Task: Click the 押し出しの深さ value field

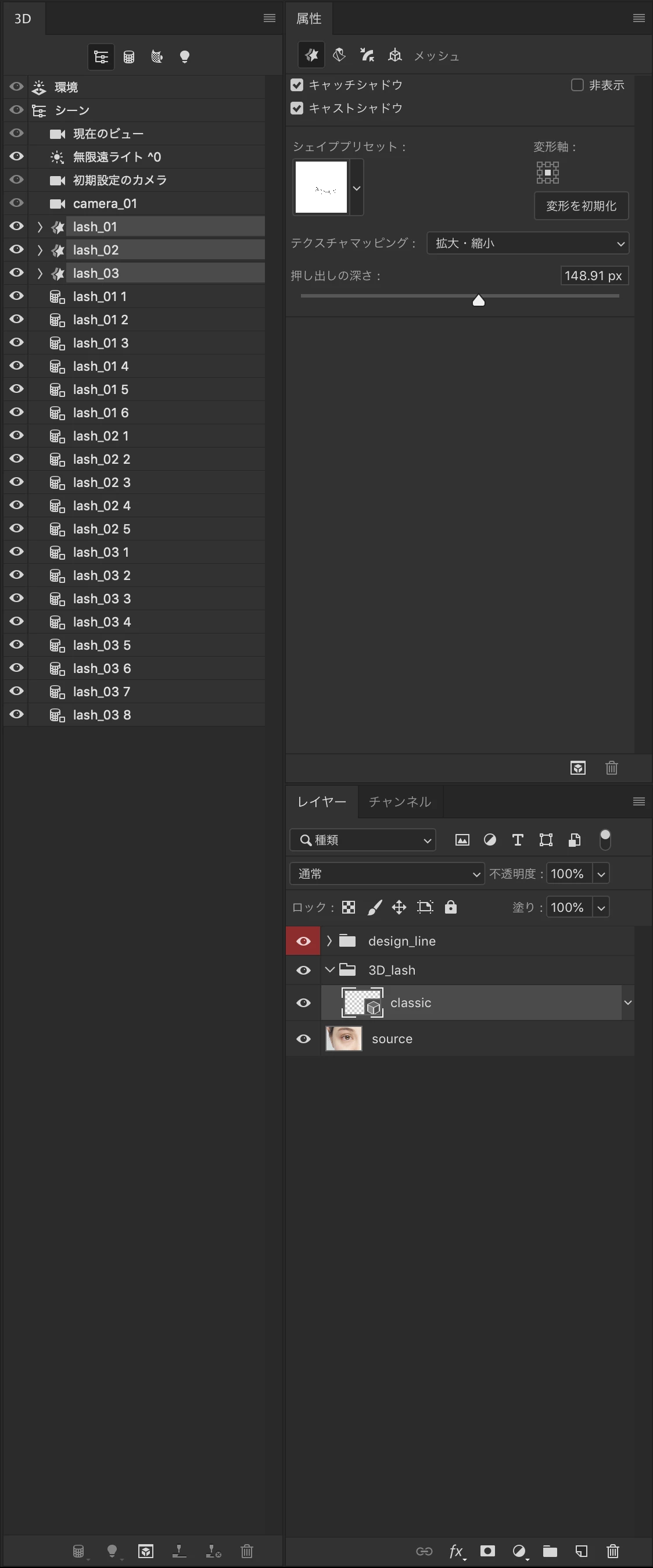Action: [x=594, y=275]
